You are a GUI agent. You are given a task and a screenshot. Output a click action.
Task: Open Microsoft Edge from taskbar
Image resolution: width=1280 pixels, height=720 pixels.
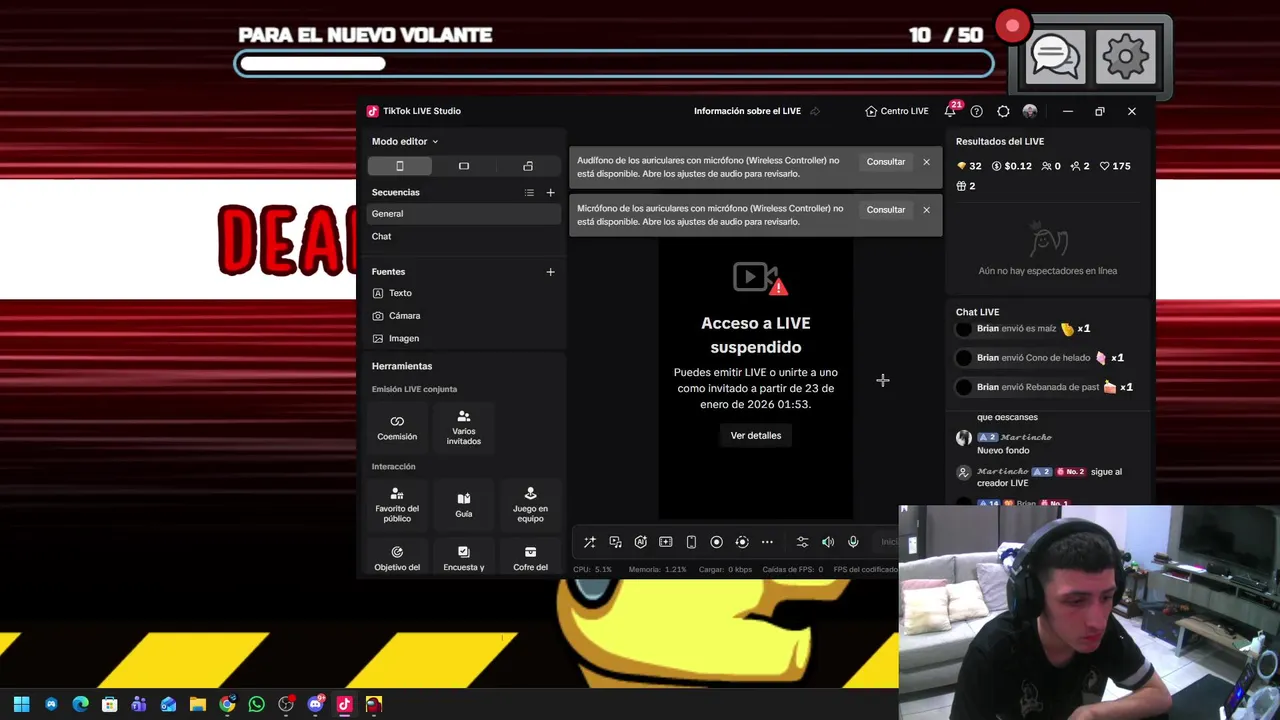80,704
